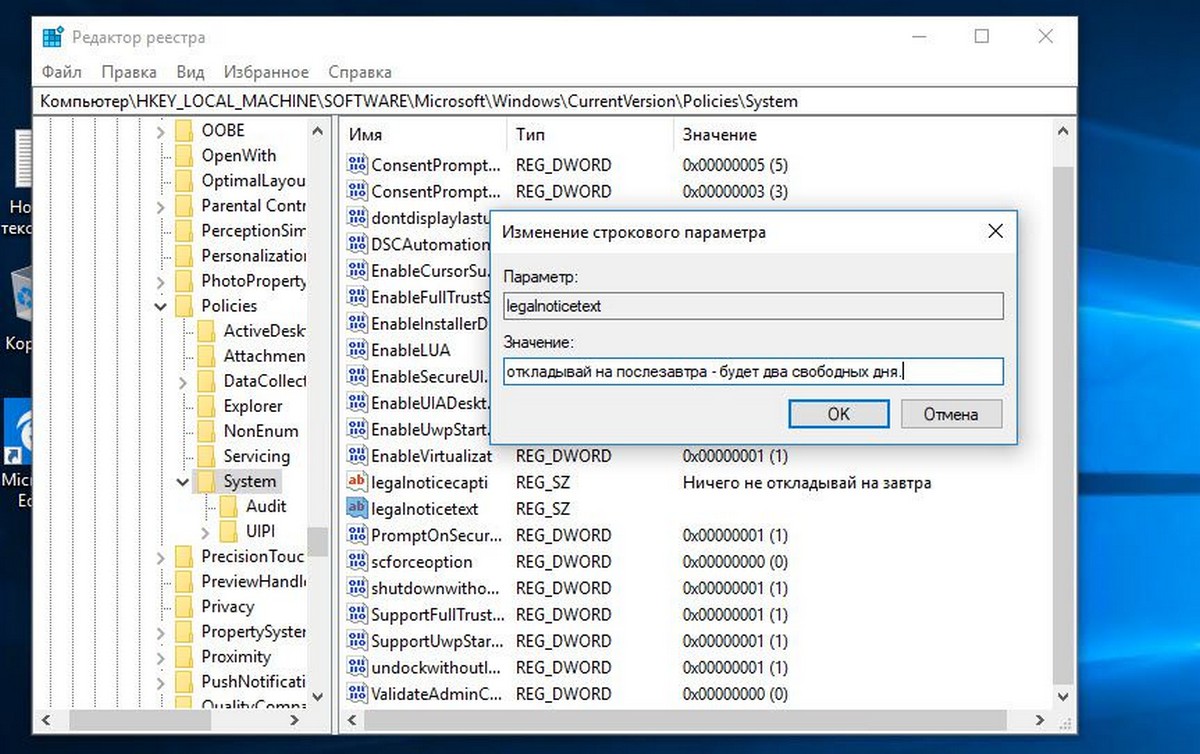Close the string edit dialog
This screenshot has height=754, width=1200.
click(995, 232)
